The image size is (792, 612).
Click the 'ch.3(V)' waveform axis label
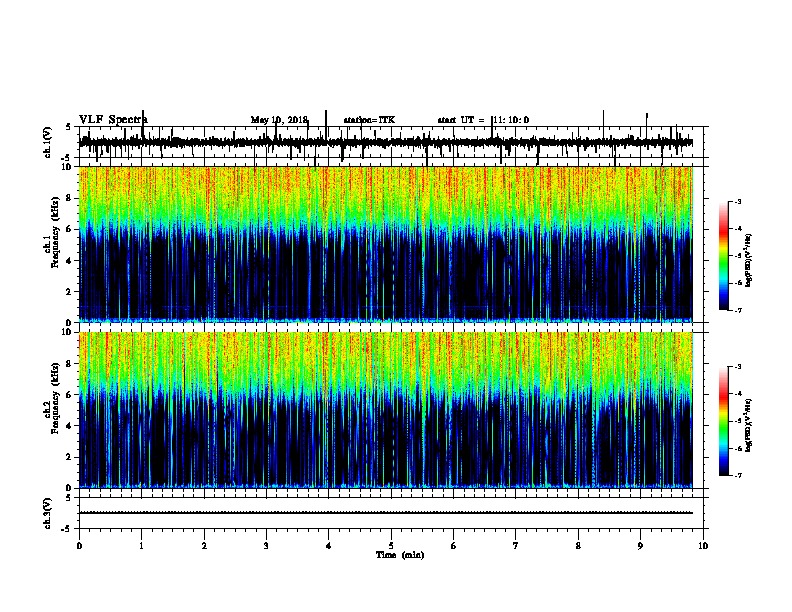click(48, 513)
